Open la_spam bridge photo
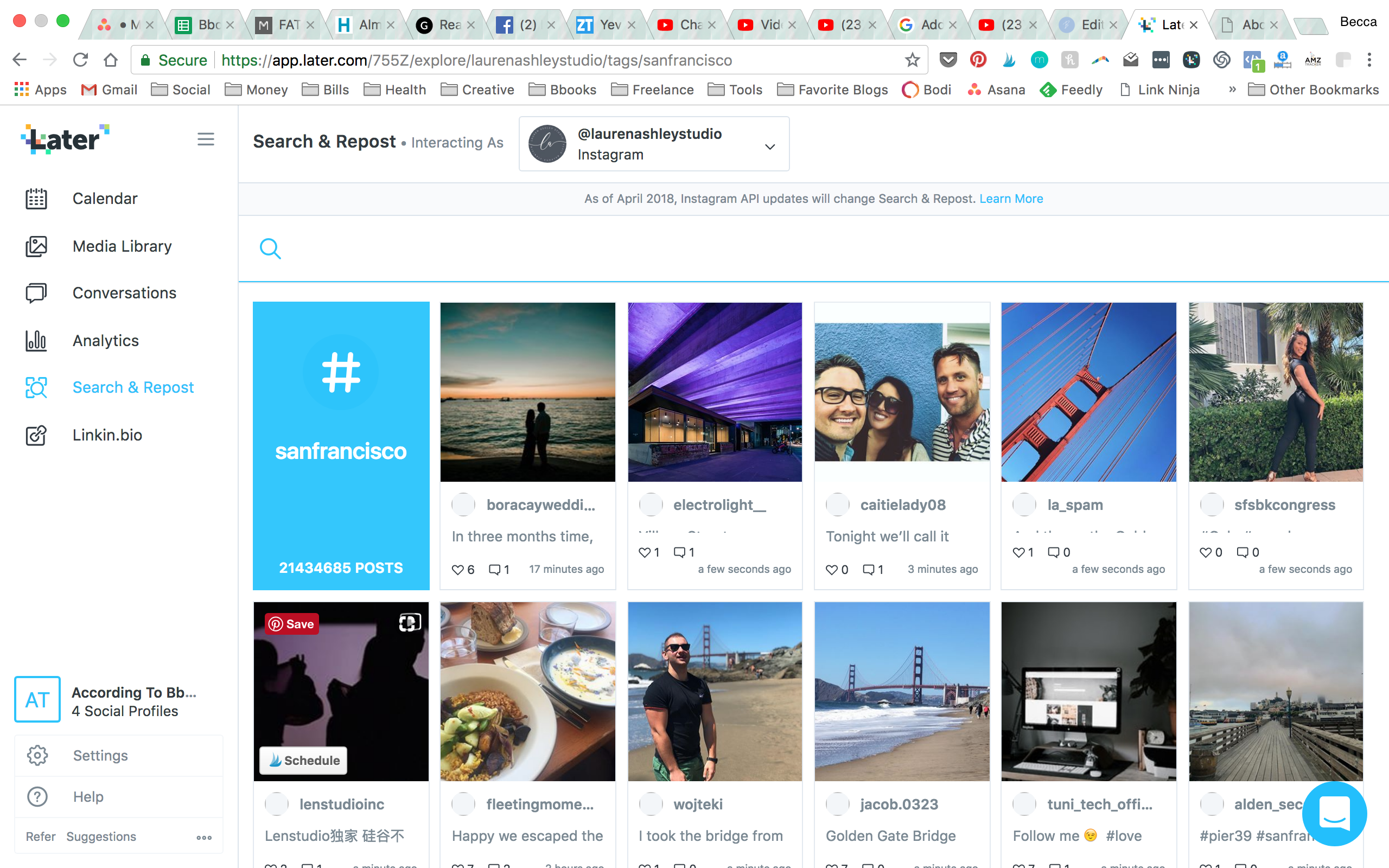The width and height of the screenshot is (1389, 868). (x=1088, y=392)
